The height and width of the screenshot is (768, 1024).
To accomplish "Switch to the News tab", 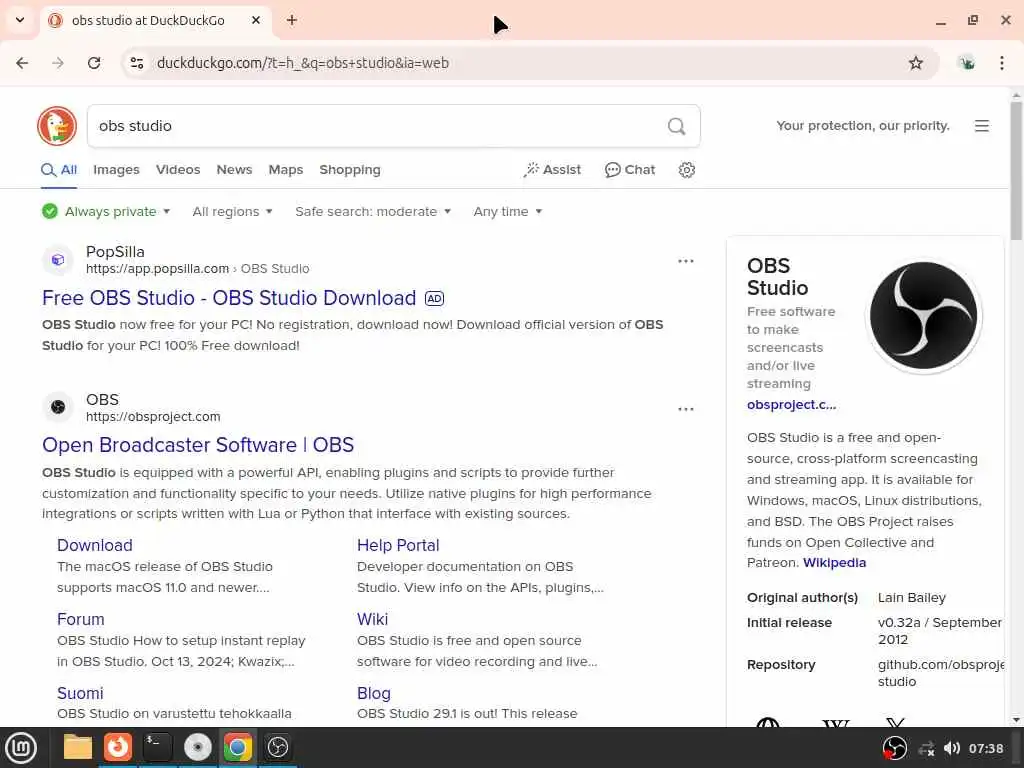I will point(234,170).
